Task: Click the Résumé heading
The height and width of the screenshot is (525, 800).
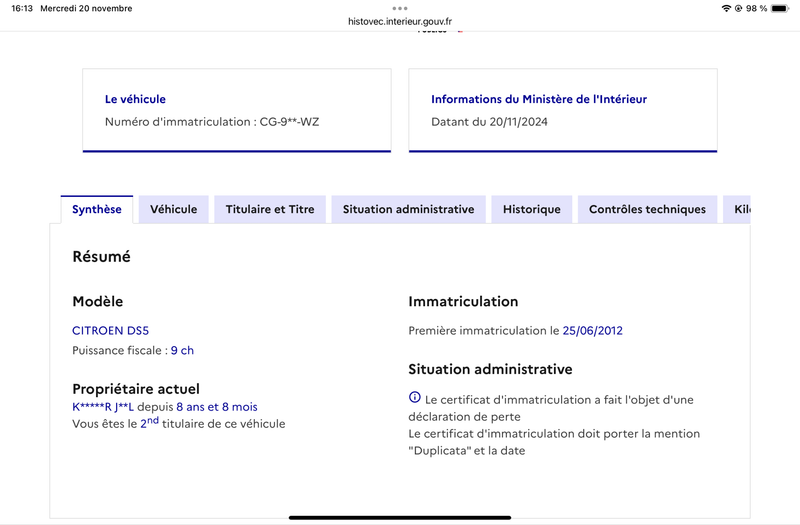Action: (102, 257)
